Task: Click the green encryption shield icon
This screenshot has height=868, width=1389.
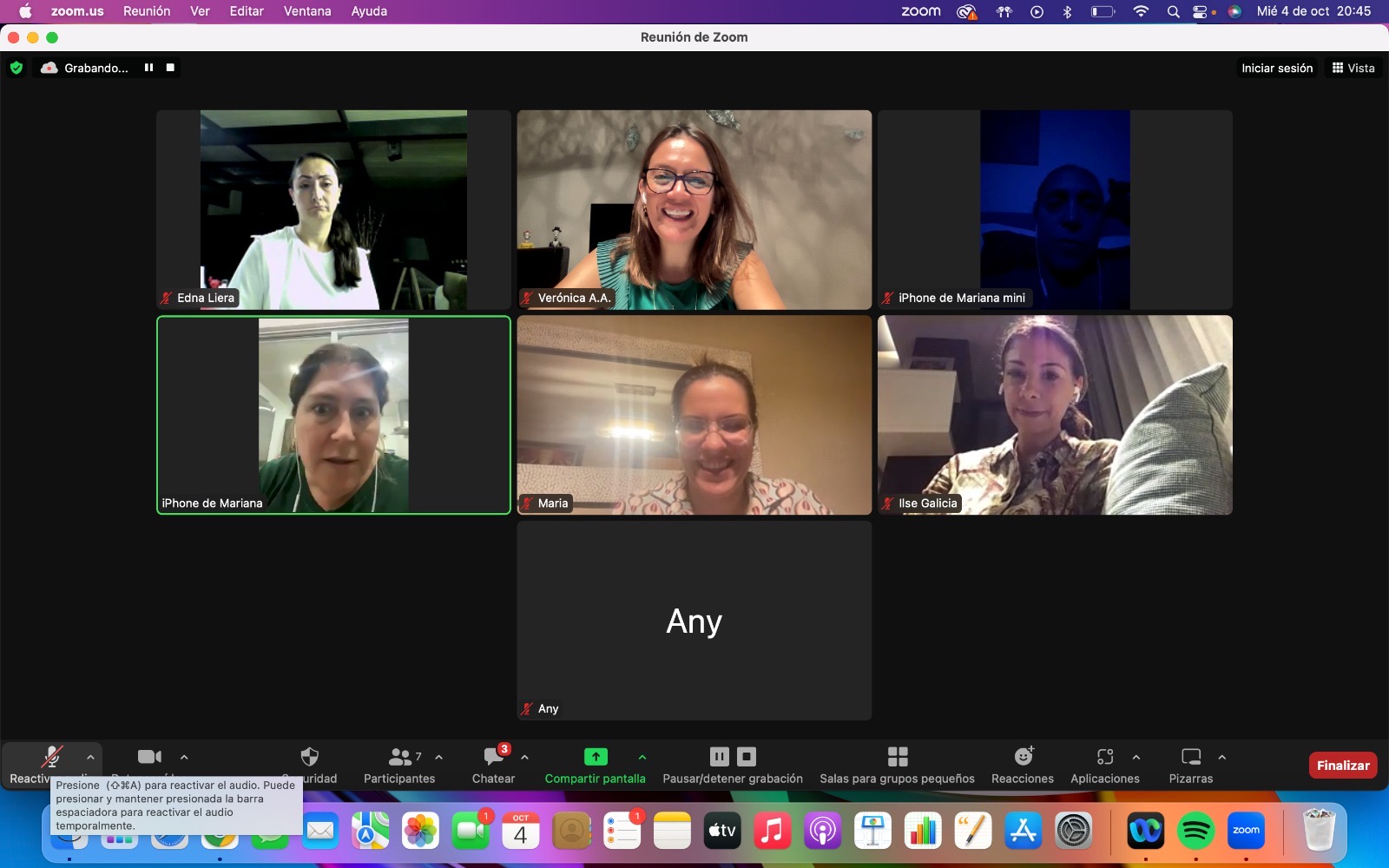Action: [x=16, y=68]
